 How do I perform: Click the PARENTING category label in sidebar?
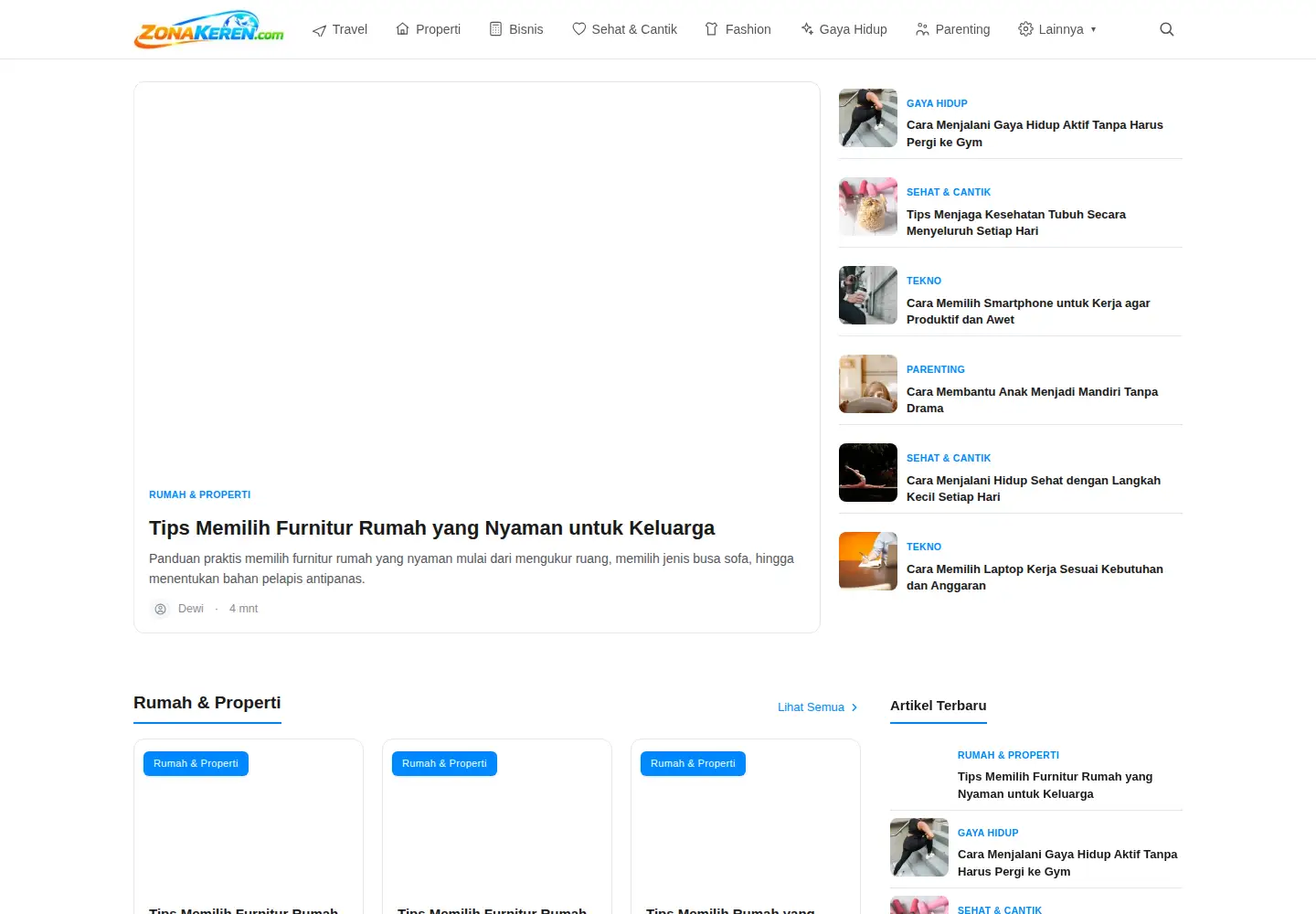936,369
